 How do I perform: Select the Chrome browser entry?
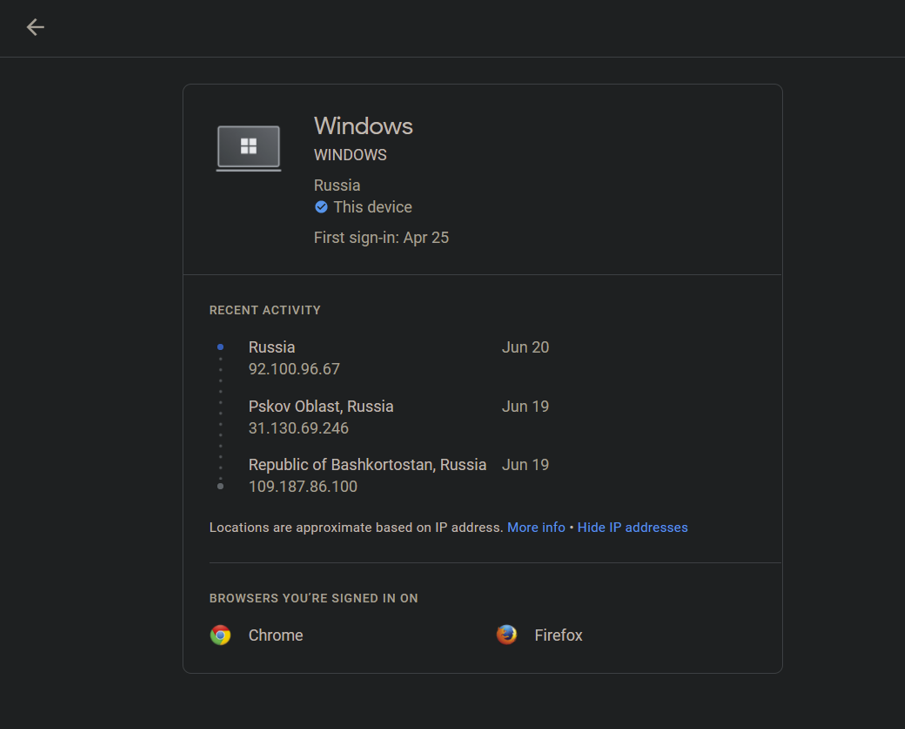[256, 635]
